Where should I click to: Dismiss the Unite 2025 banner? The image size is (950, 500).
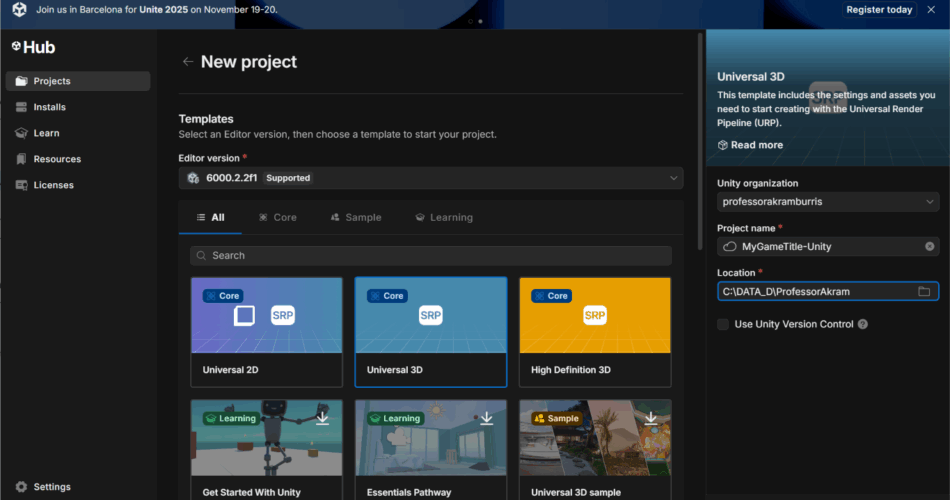click(931, 10)
